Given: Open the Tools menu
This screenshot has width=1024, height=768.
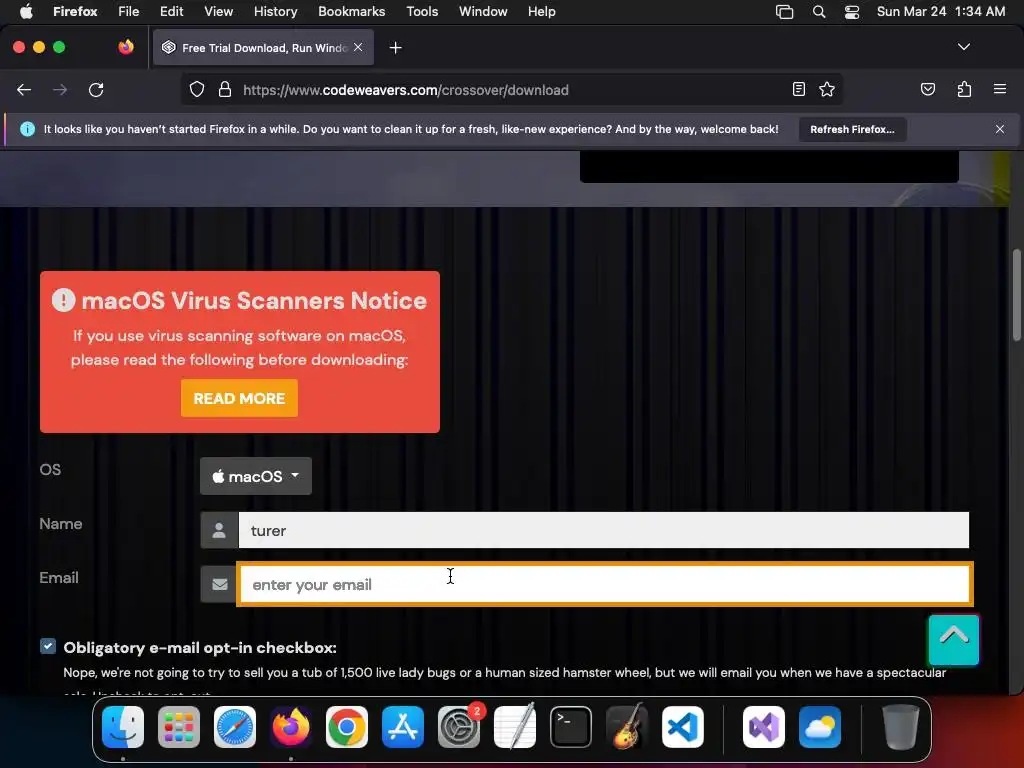Looking at the screenshot, I should [422, 12].
